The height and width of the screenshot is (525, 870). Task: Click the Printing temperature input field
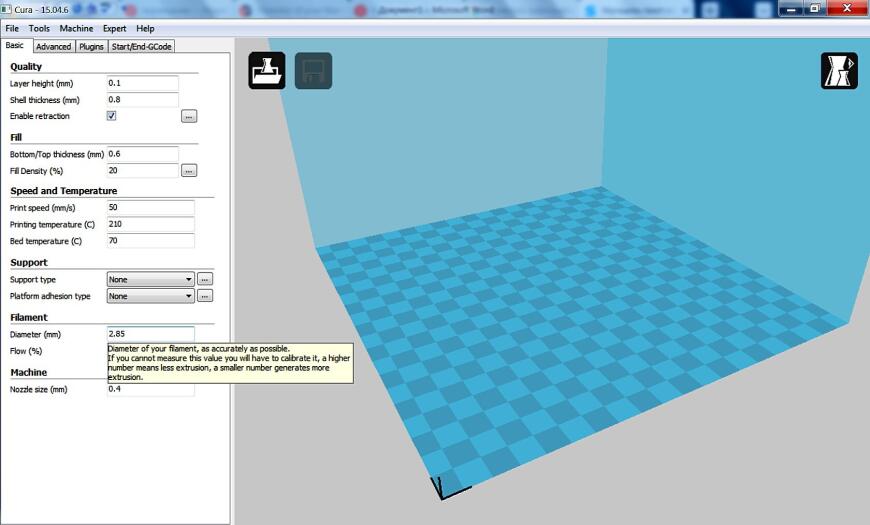[150, 224]
